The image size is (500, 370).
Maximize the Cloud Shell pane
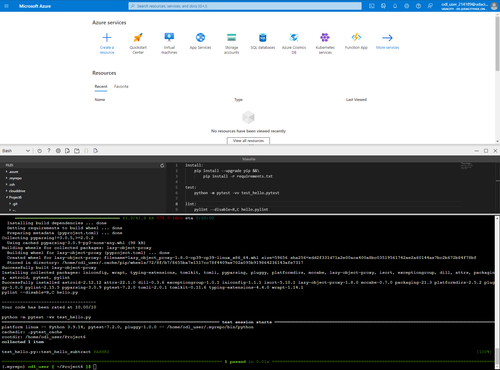pos(486,151)
